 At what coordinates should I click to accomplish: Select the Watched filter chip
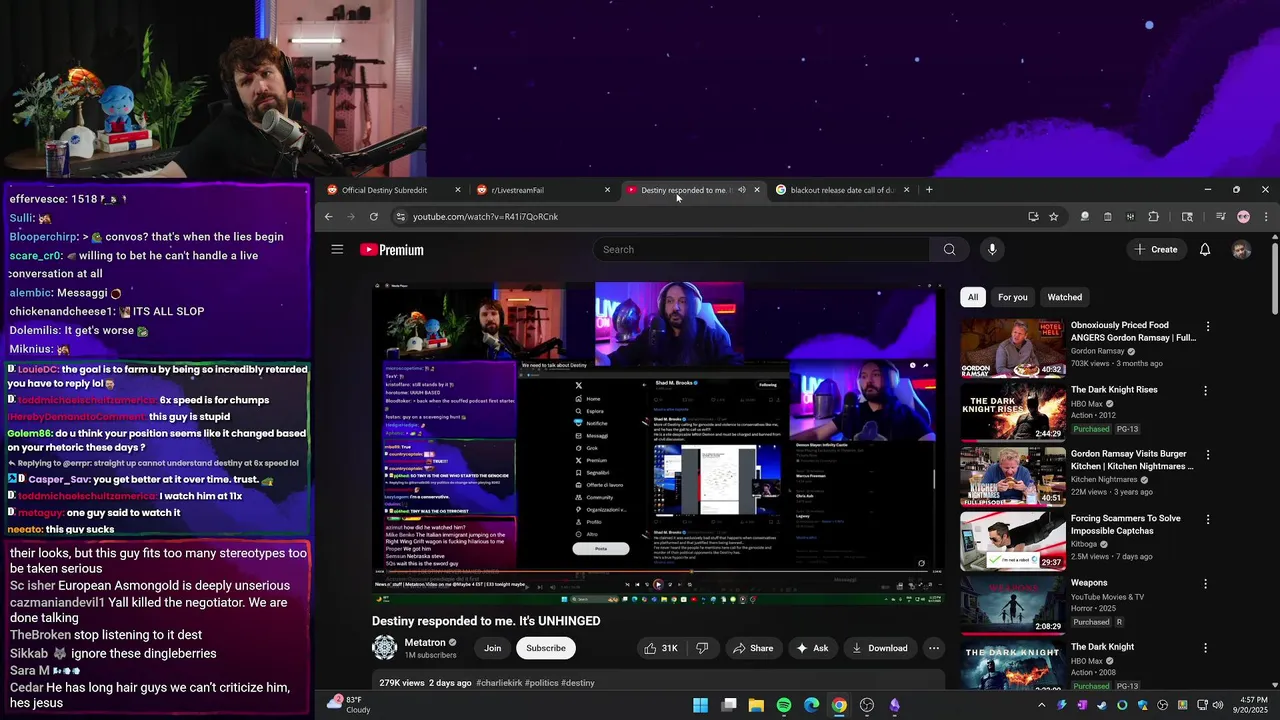[x=1065, y=297]
